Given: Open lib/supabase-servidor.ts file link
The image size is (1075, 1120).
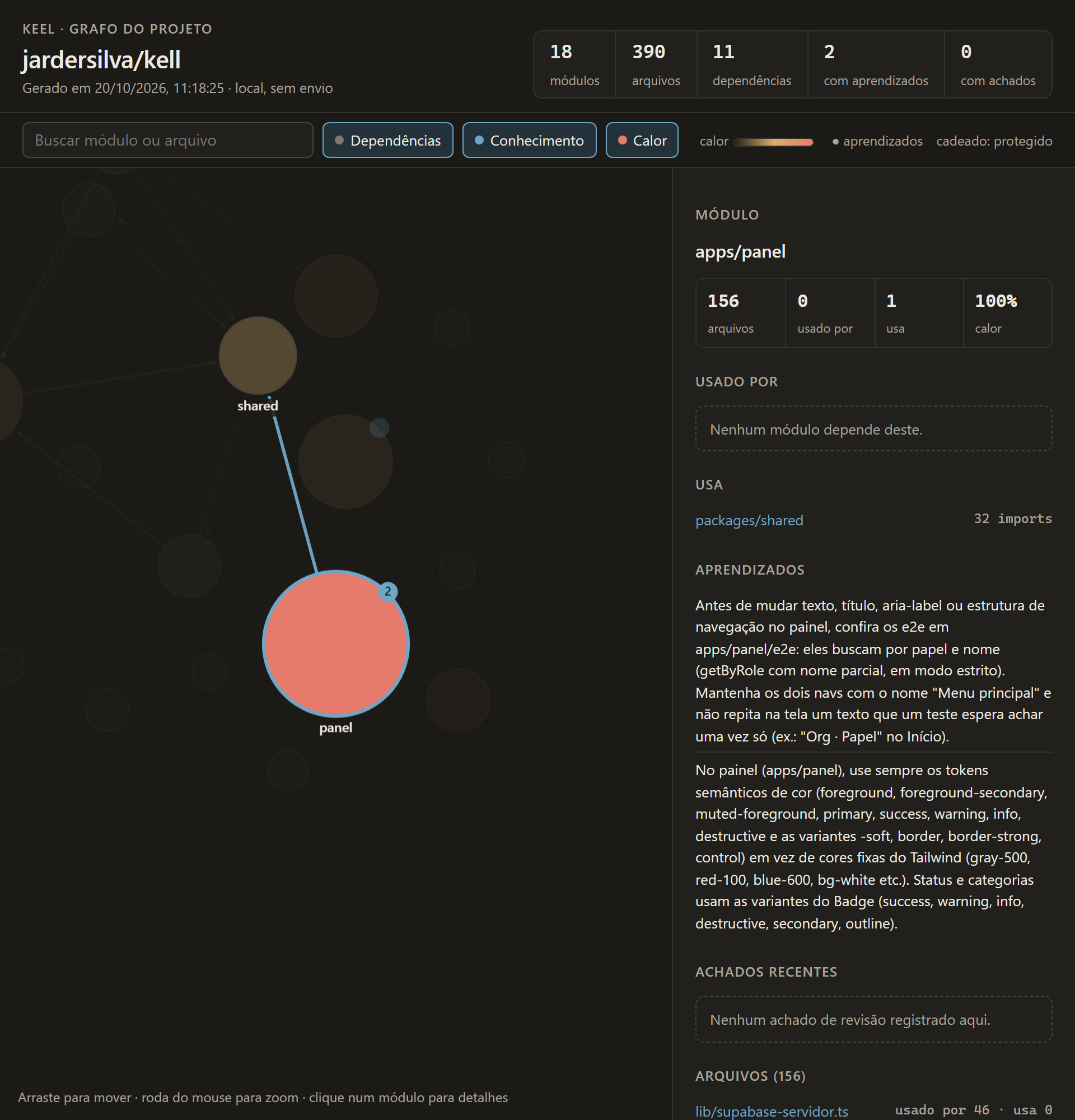Looking at the screenshot, I should point(771,1112).
